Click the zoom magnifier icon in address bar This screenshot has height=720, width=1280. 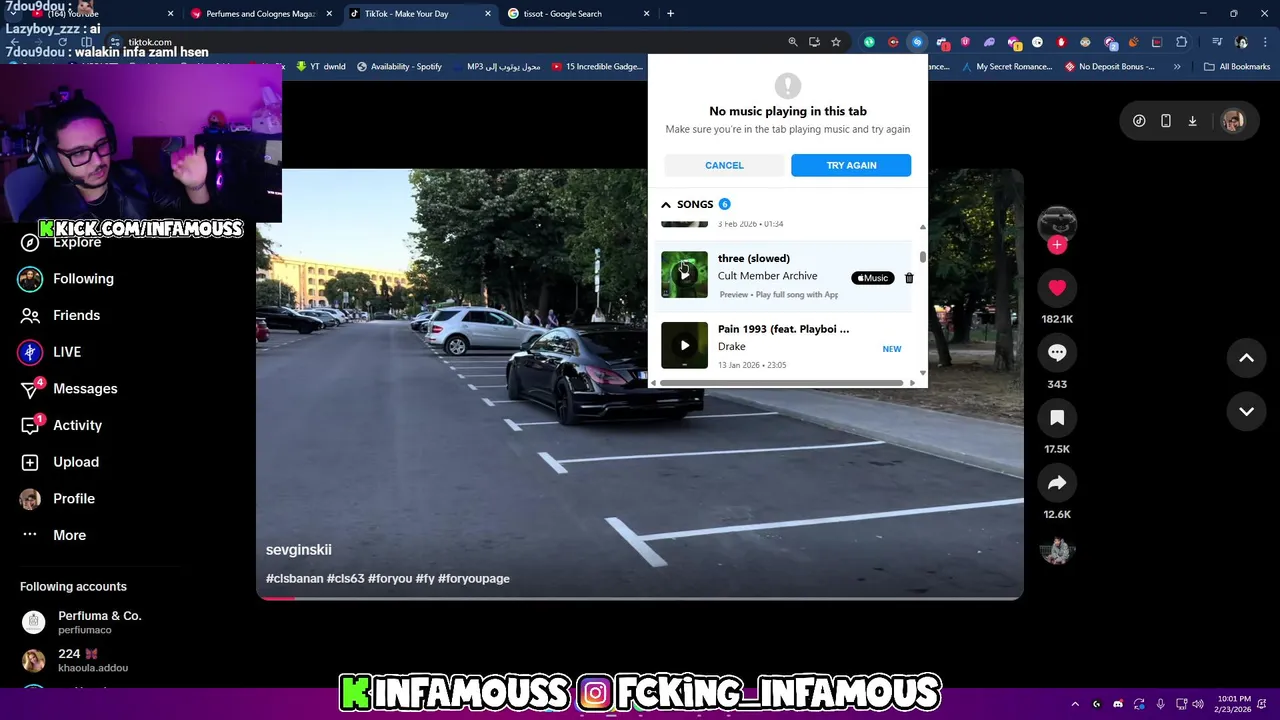coord(793,42)
